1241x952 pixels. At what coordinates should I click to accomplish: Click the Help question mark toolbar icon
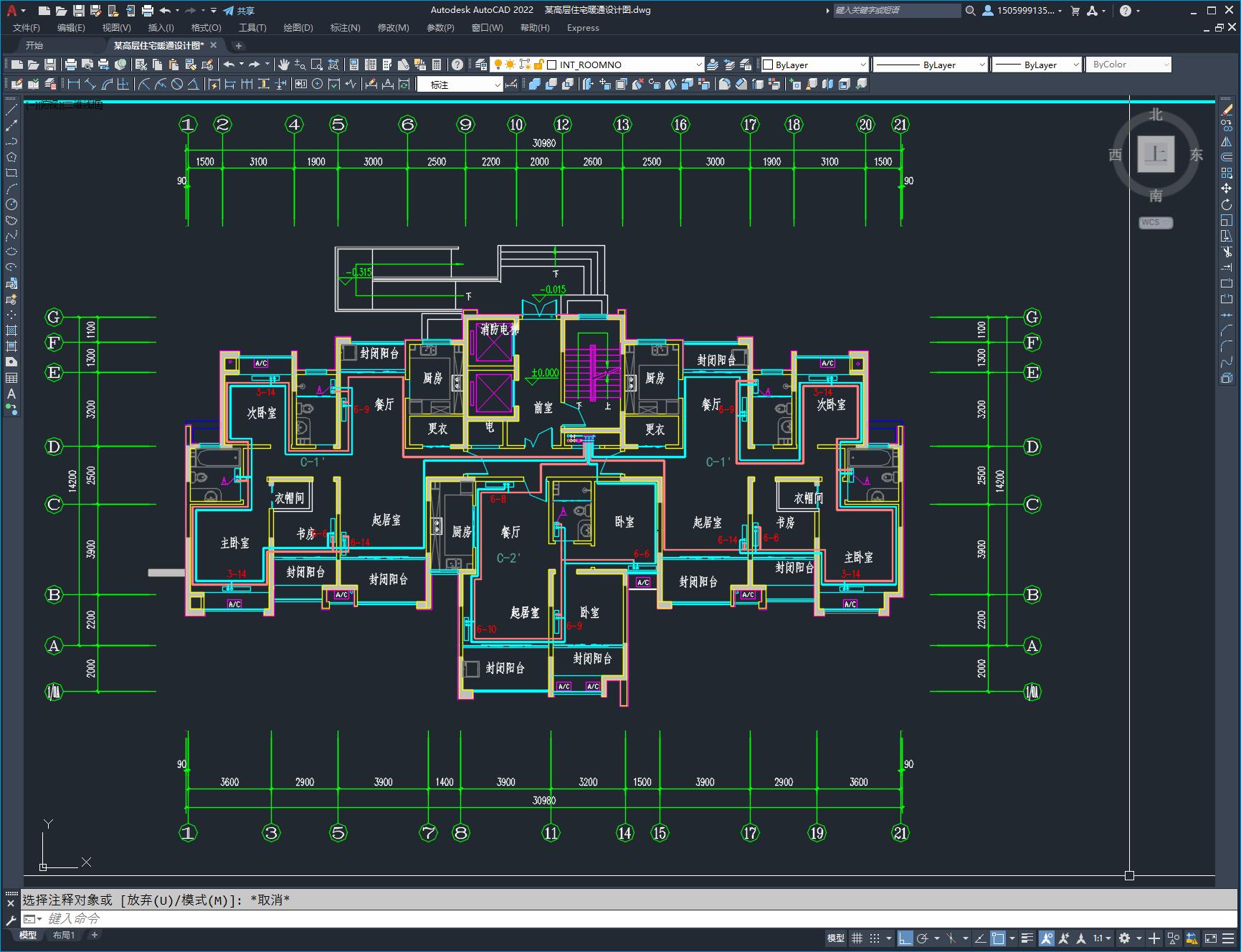point(457,65)
